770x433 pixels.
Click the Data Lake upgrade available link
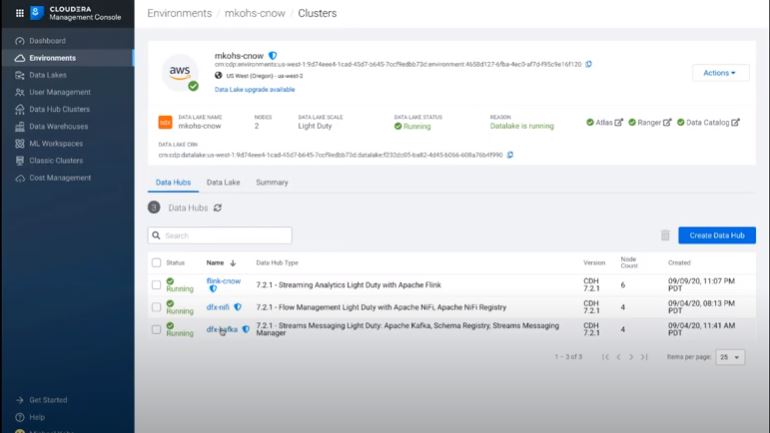(x=254, y=89)
